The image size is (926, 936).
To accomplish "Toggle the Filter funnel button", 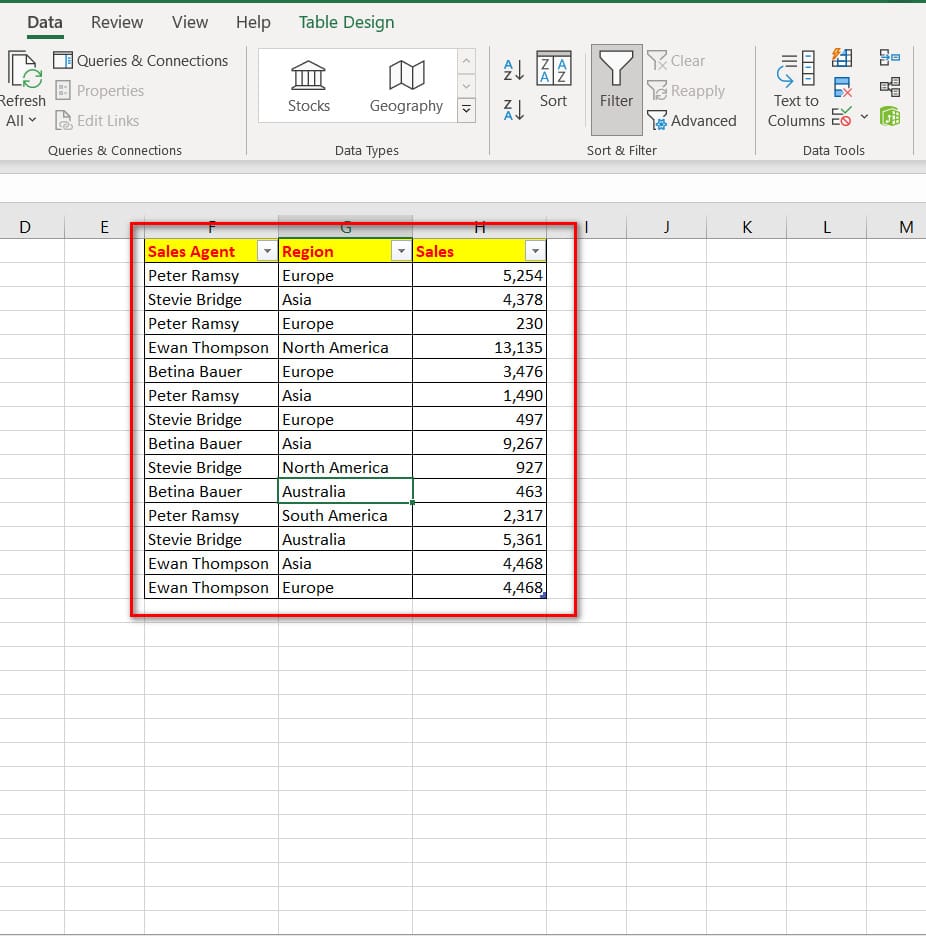I will [x=616, y=82].
